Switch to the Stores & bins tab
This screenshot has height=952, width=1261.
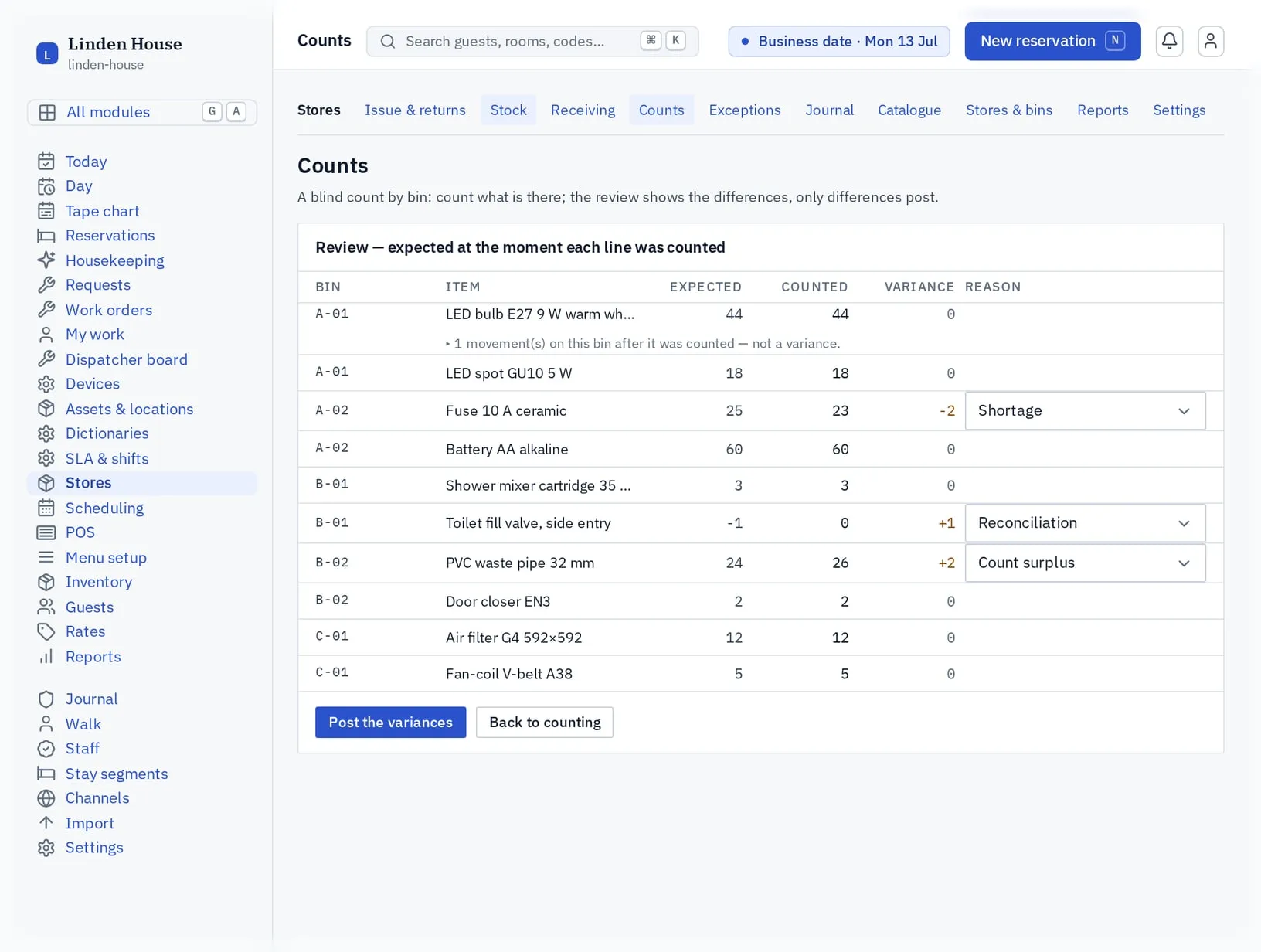1008,110
